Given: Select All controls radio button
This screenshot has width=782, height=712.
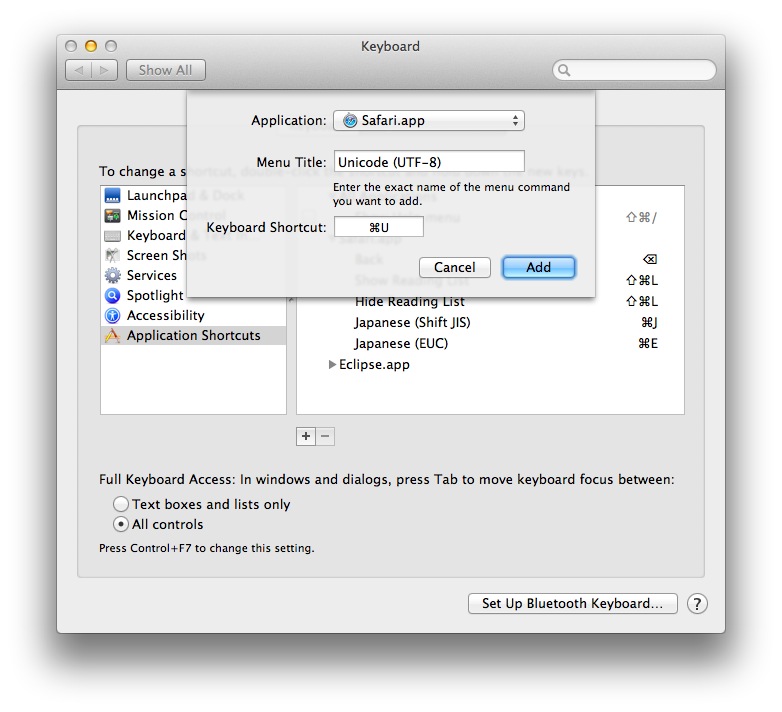Looking at the screenshot, I should (x=121, y=524).
